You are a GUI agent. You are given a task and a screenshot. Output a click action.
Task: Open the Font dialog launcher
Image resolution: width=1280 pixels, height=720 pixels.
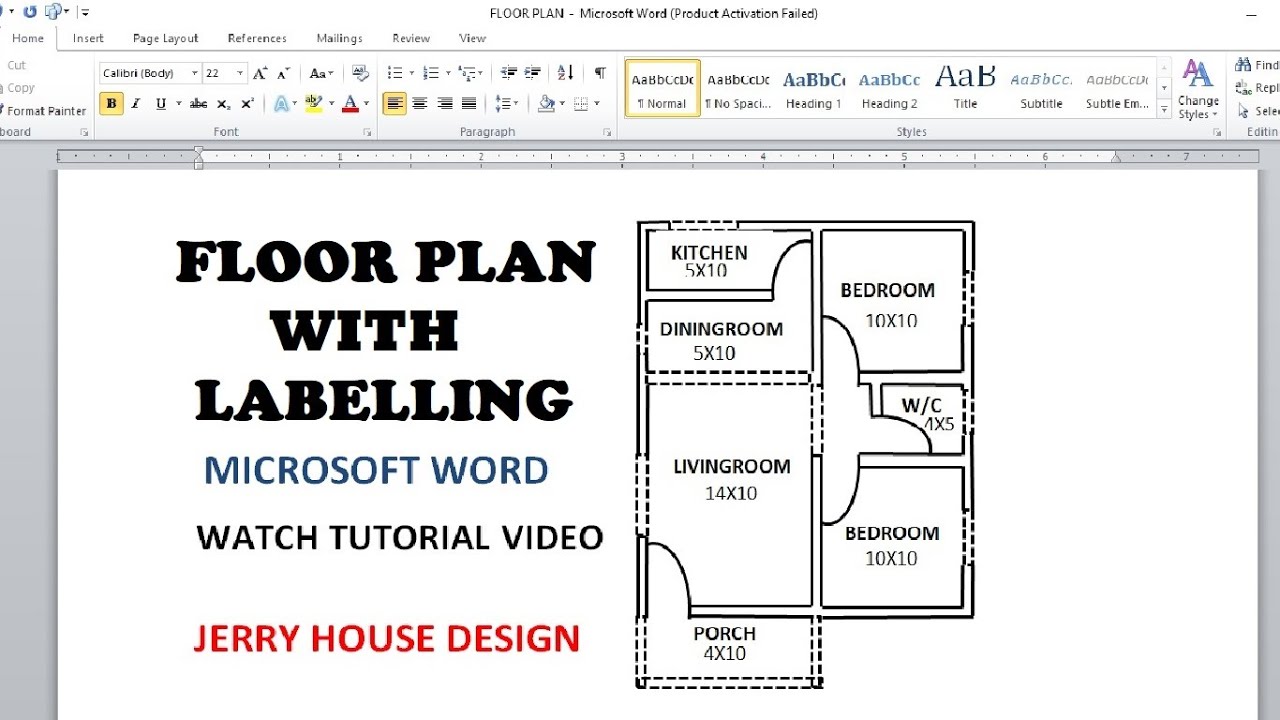(x=367, y=132)
